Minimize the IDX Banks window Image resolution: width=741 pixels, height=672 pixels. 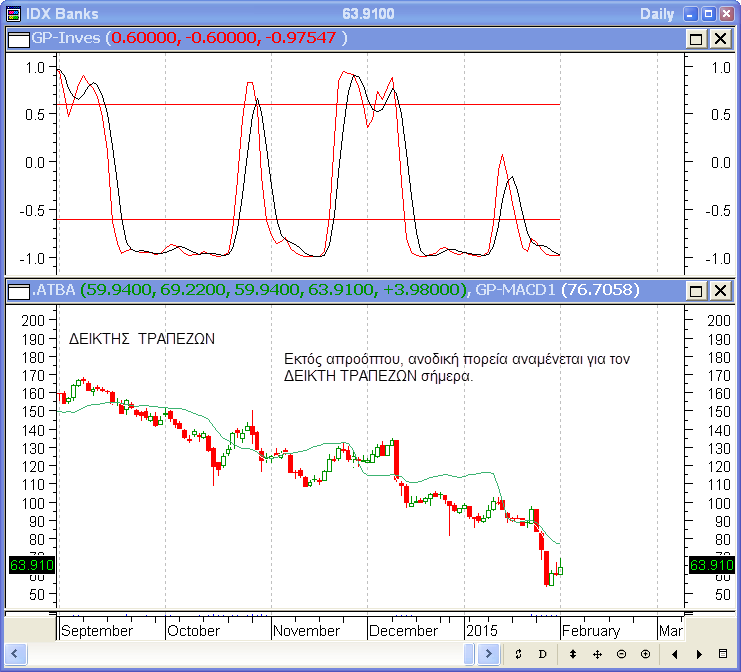[x=690, y=14]
